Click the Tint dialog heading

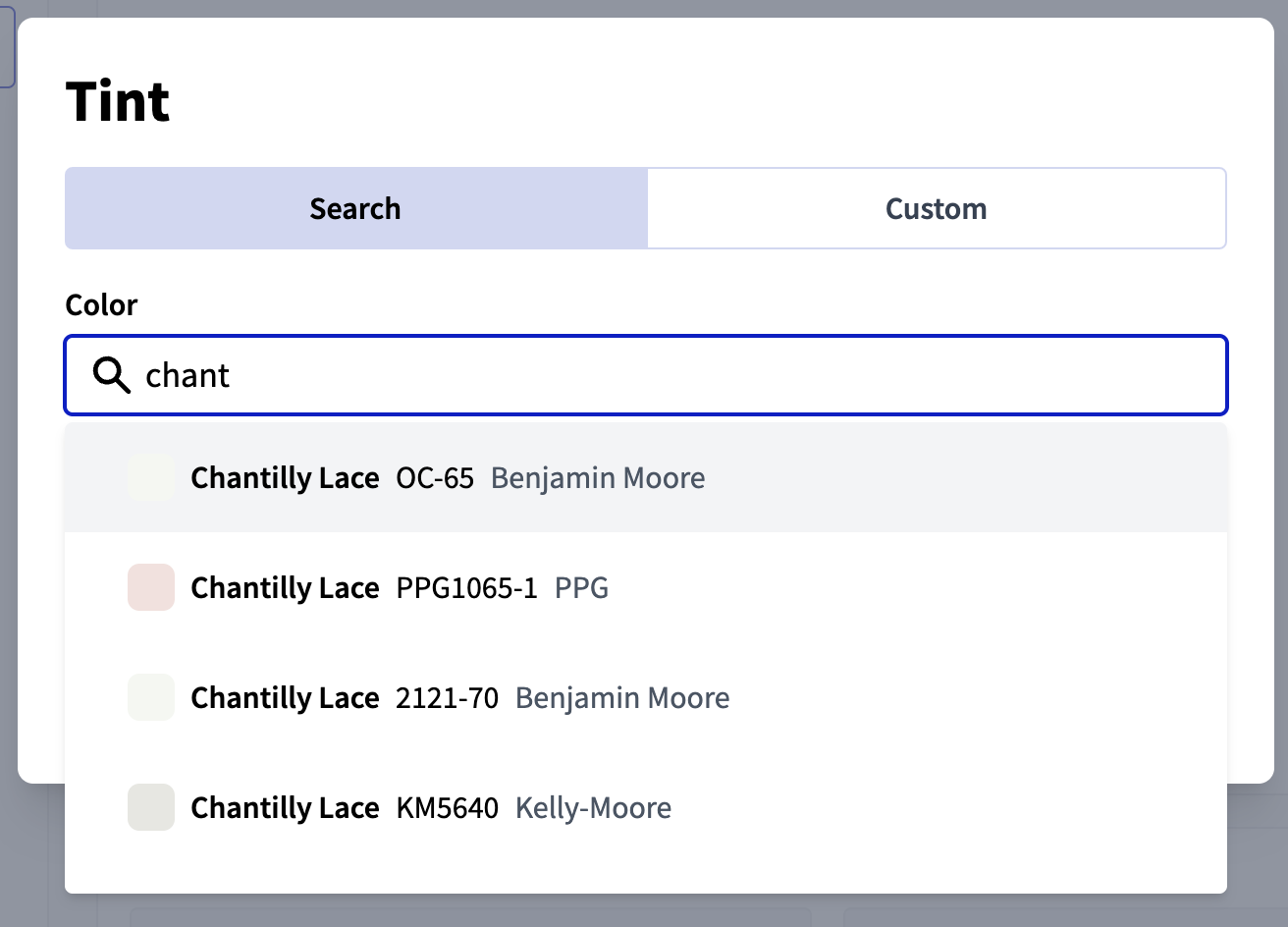(x=118, y=101)
